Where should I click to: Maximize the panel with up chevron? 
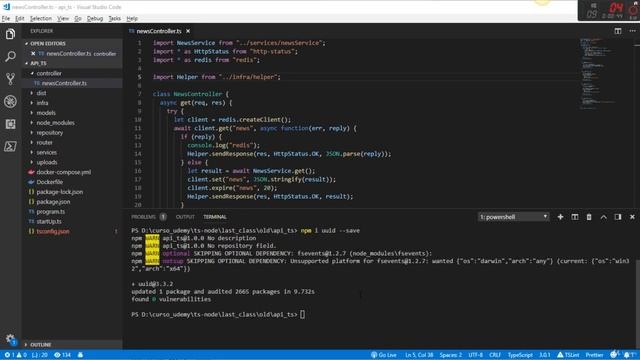click(x=603, y=217)
